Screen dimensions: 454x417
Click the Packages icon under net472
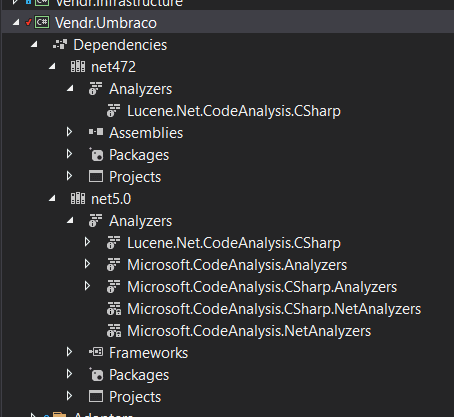click(x=96, y=154)
